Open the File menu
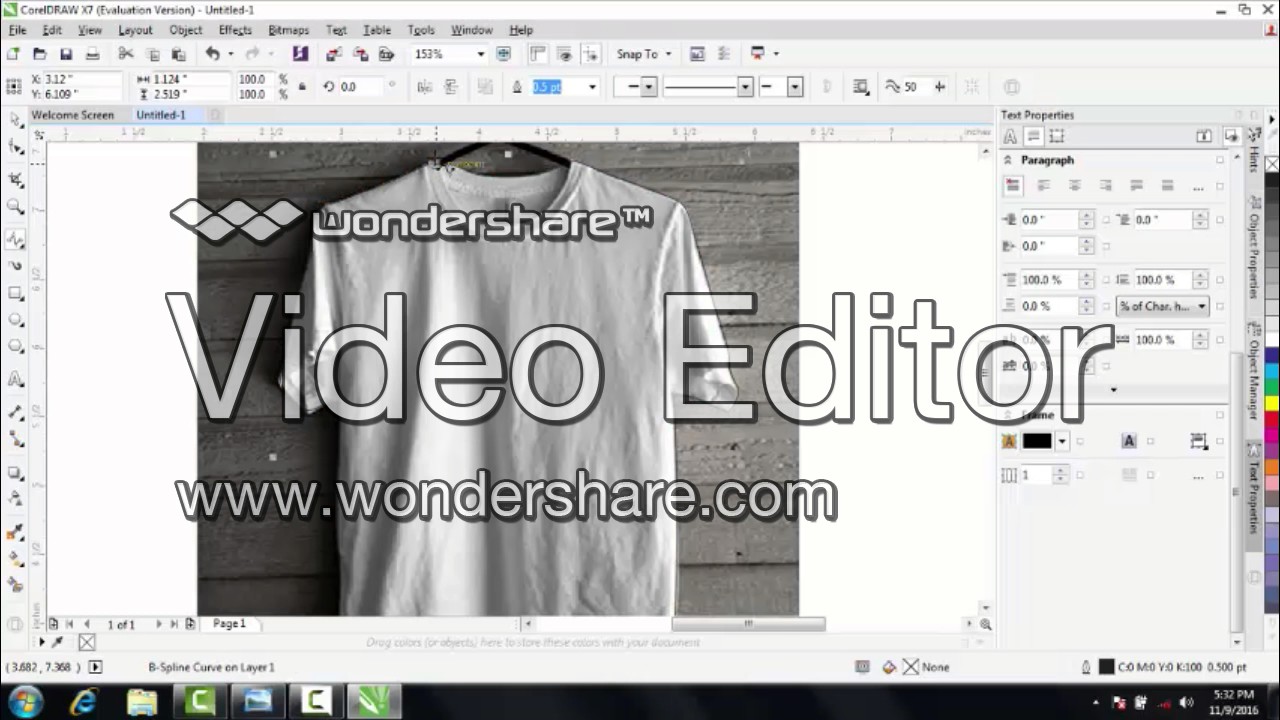This screenshot has width=1280, height=720. [x=18, y=30]
